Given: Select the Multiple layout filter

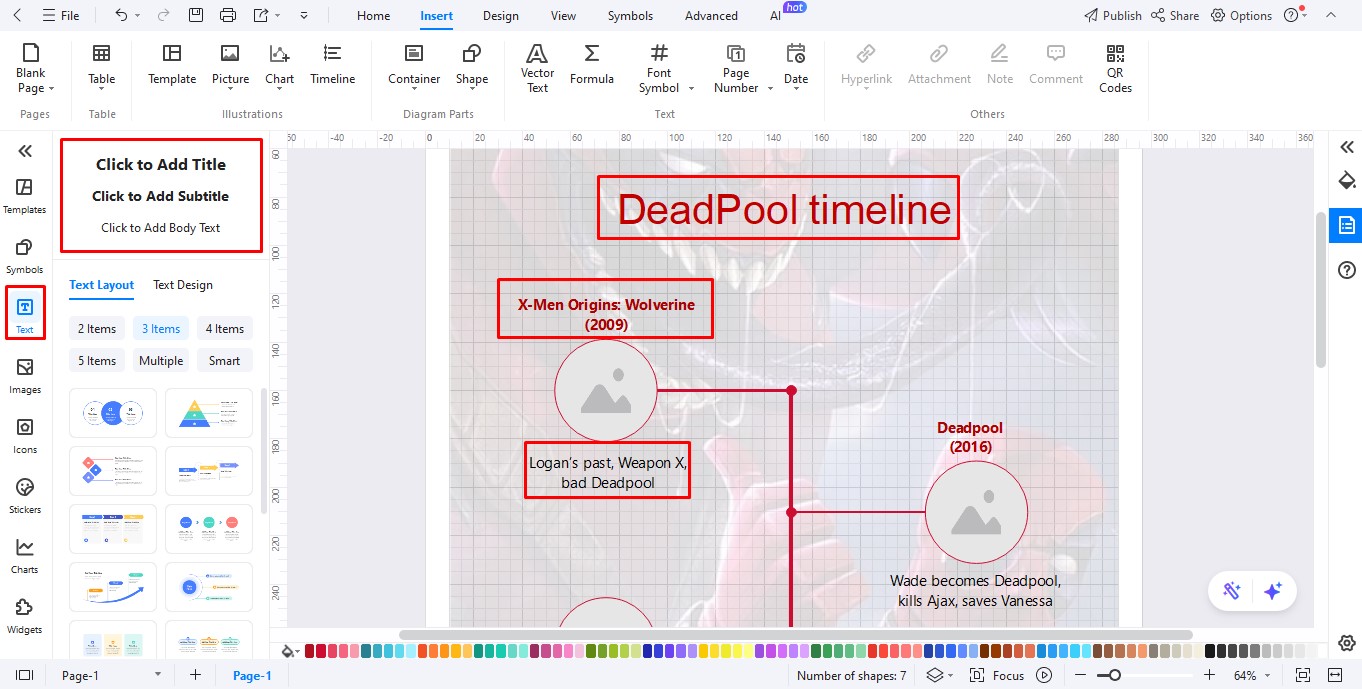Looking at the screenshot, I should click(x=161, y=361).
